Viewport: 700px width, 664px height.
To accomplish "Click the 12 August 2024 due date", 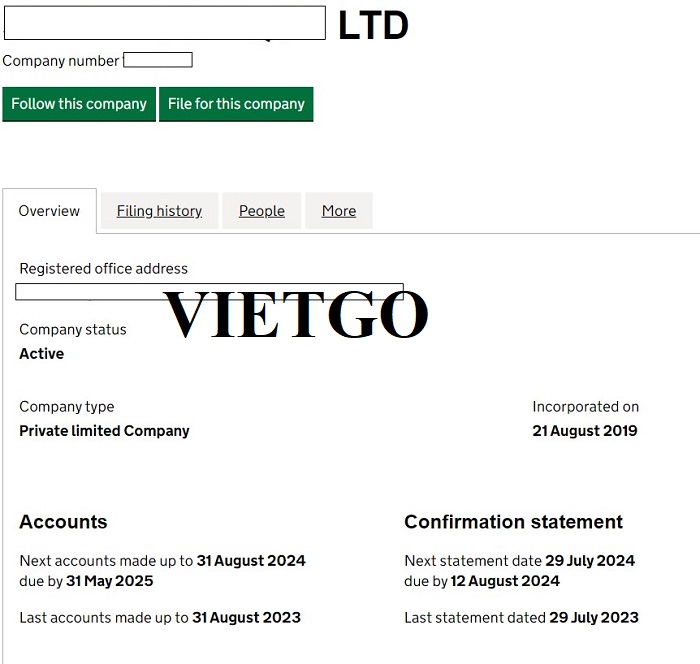I will pos(505,581).
